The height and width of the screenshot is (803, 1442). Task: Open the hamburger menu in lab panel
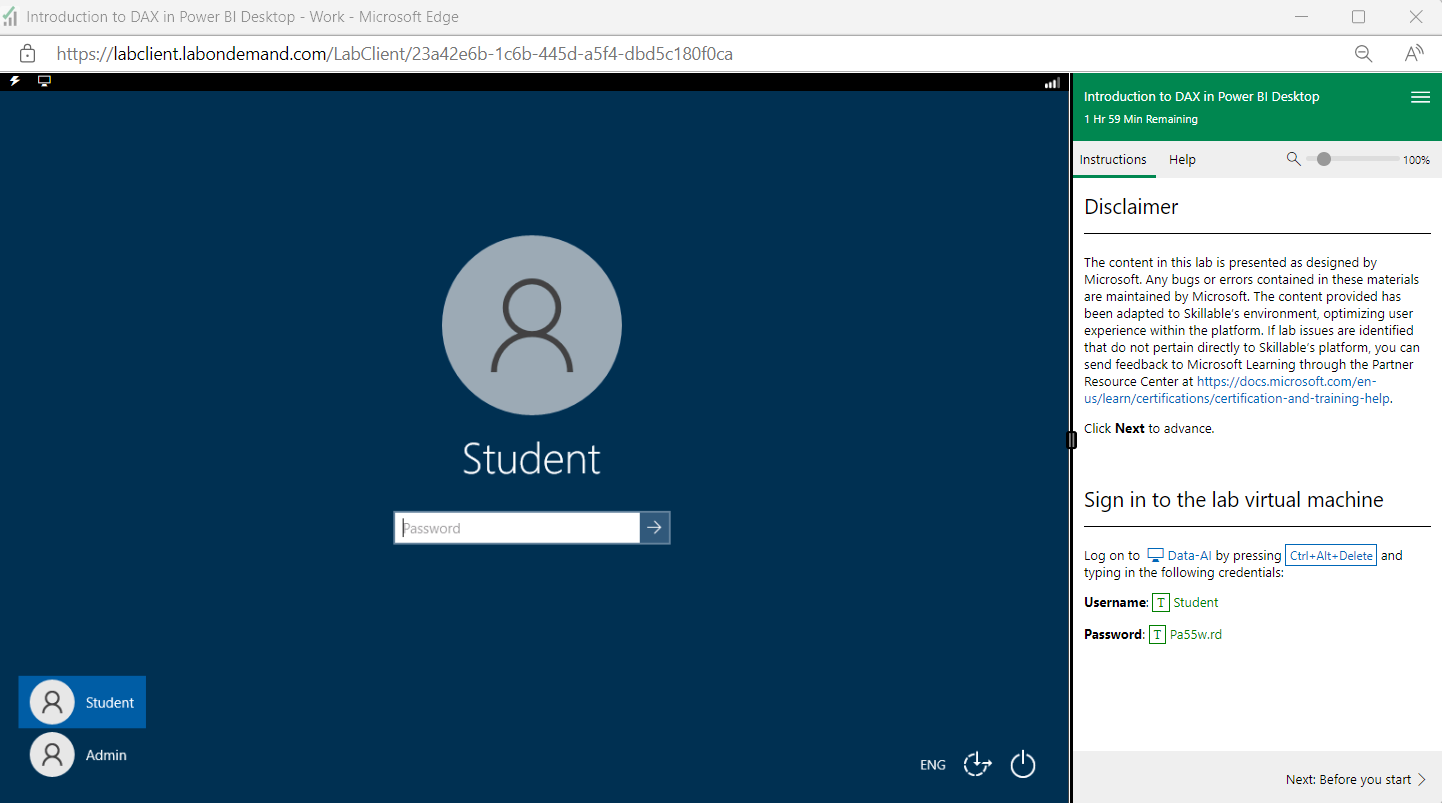[x=1420, y=97]
